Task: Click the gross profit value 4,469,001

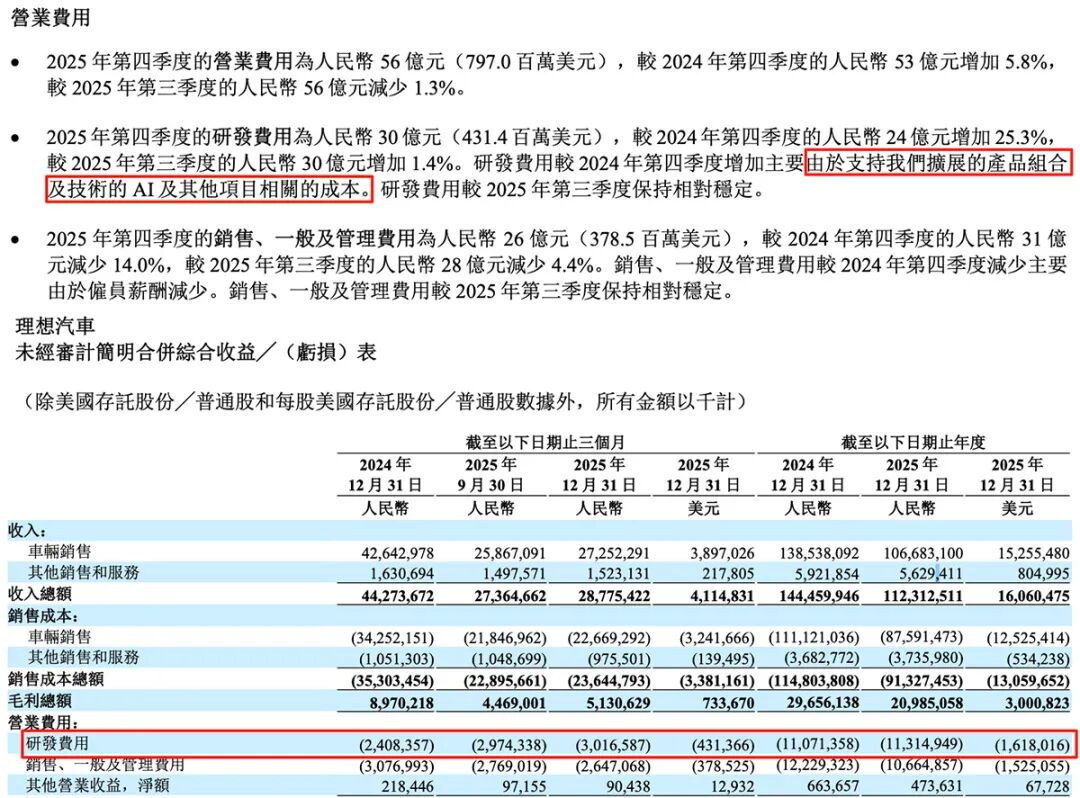Action: click(514, 704)
